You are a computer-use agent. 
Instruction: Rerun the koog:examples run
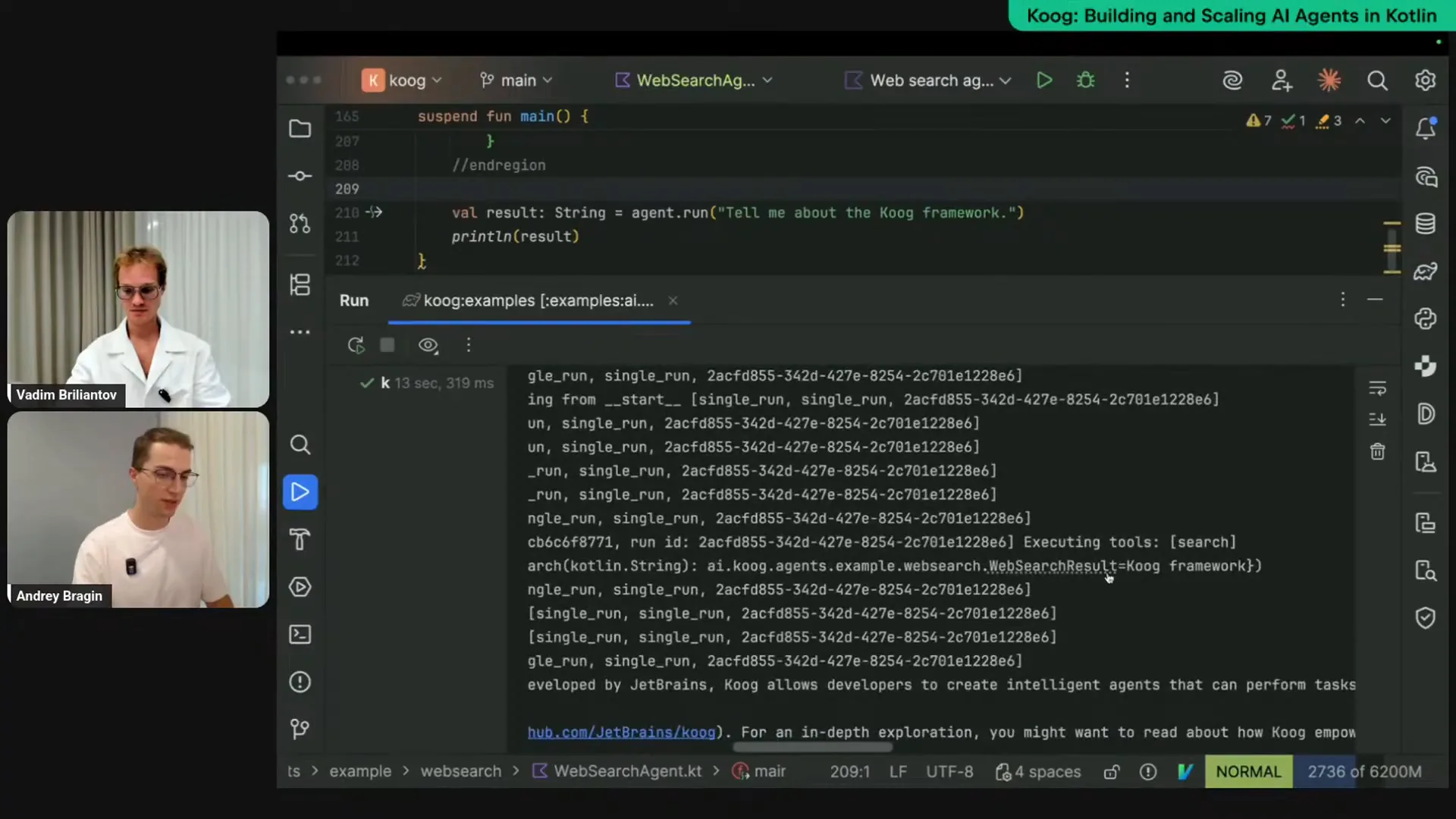(356, 346)
